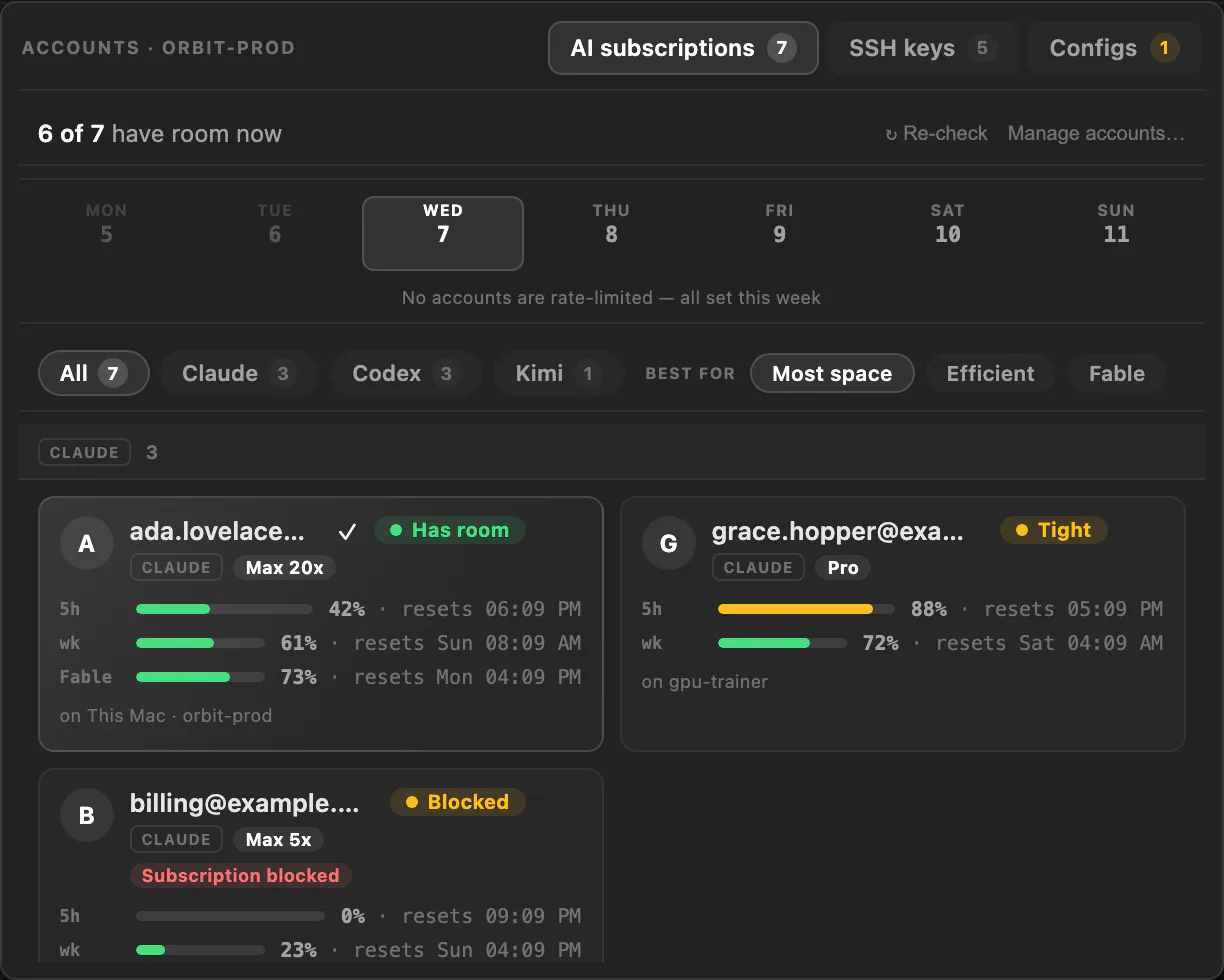Screen dimensions: 1224x980
Task: Click the Max 5x plan badge
Action: tap(279, 839)
